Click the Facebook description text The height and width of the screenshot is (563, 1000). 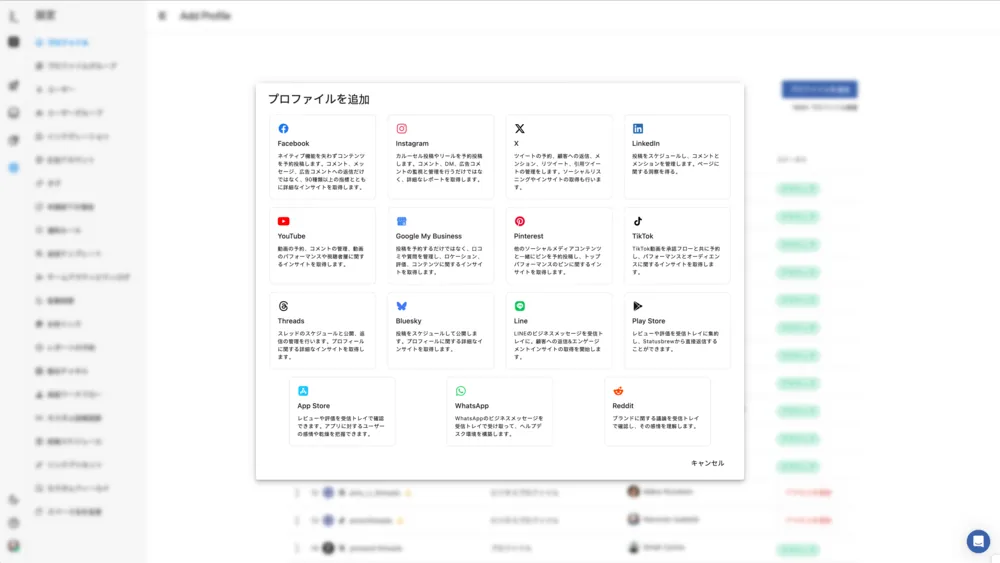[321, 172]
